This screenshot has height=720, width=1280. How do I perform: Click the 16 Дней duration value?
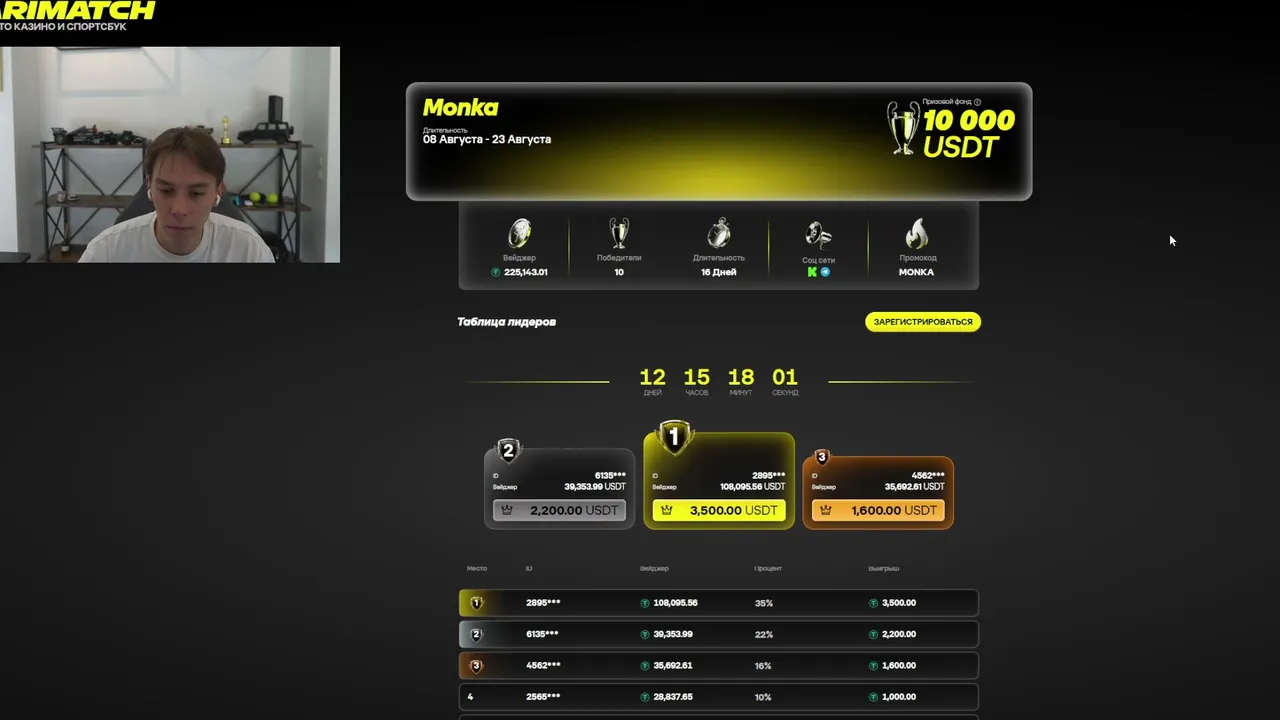[x=719, y=272]
